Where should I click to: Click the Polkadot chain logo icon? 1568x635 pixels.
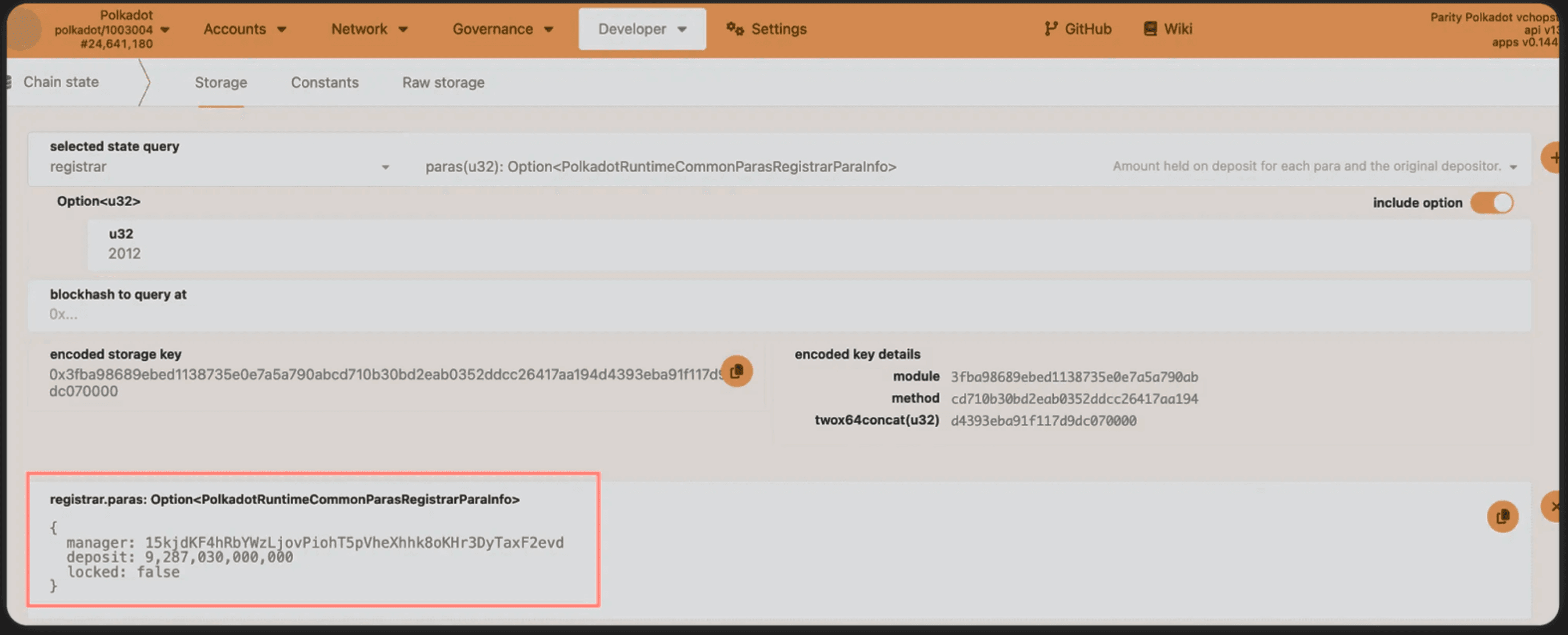pos(23,29)
